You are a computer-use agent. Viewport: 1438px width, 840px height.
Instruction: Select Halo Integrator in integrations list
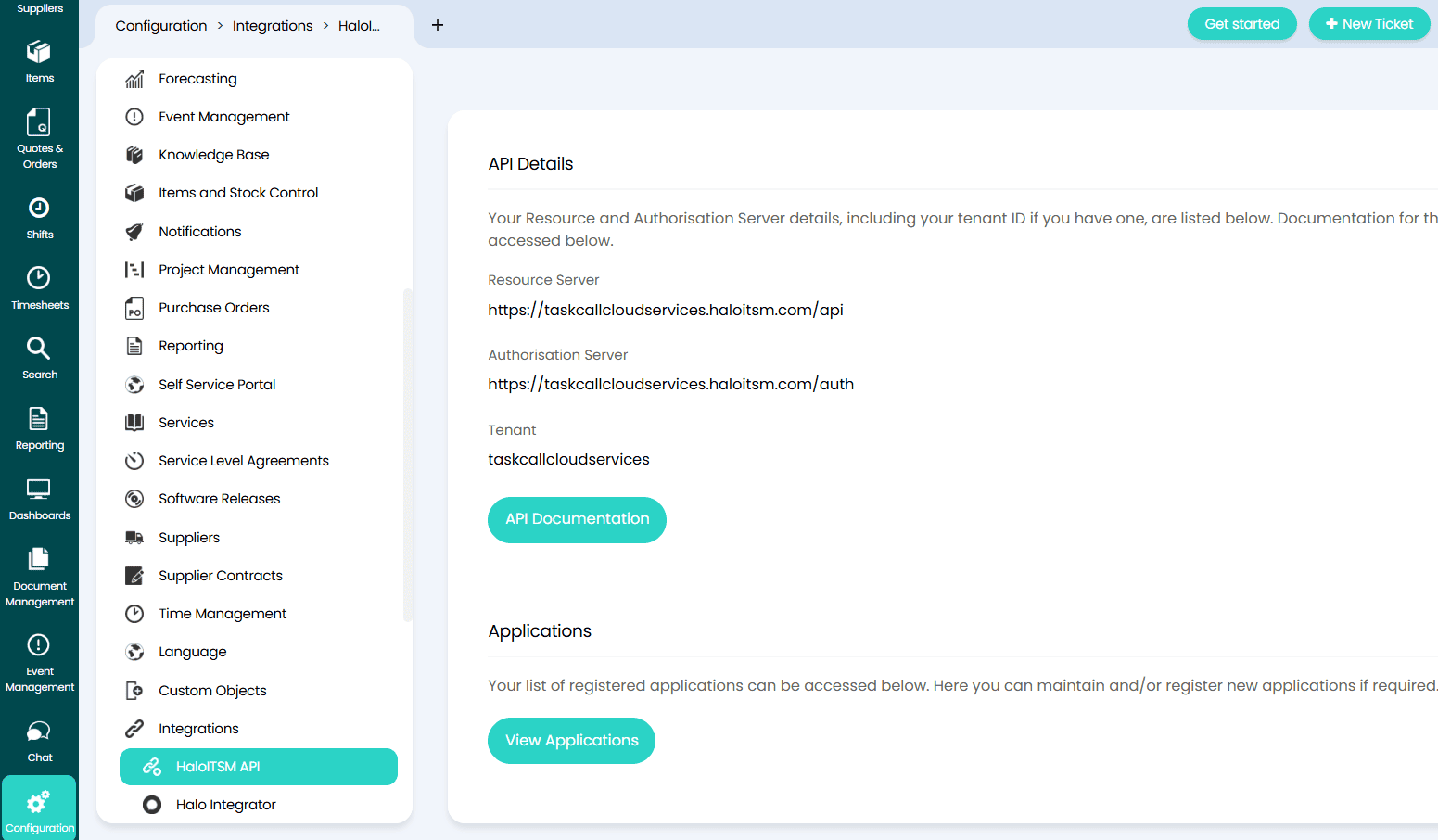(x=225, y=805)
